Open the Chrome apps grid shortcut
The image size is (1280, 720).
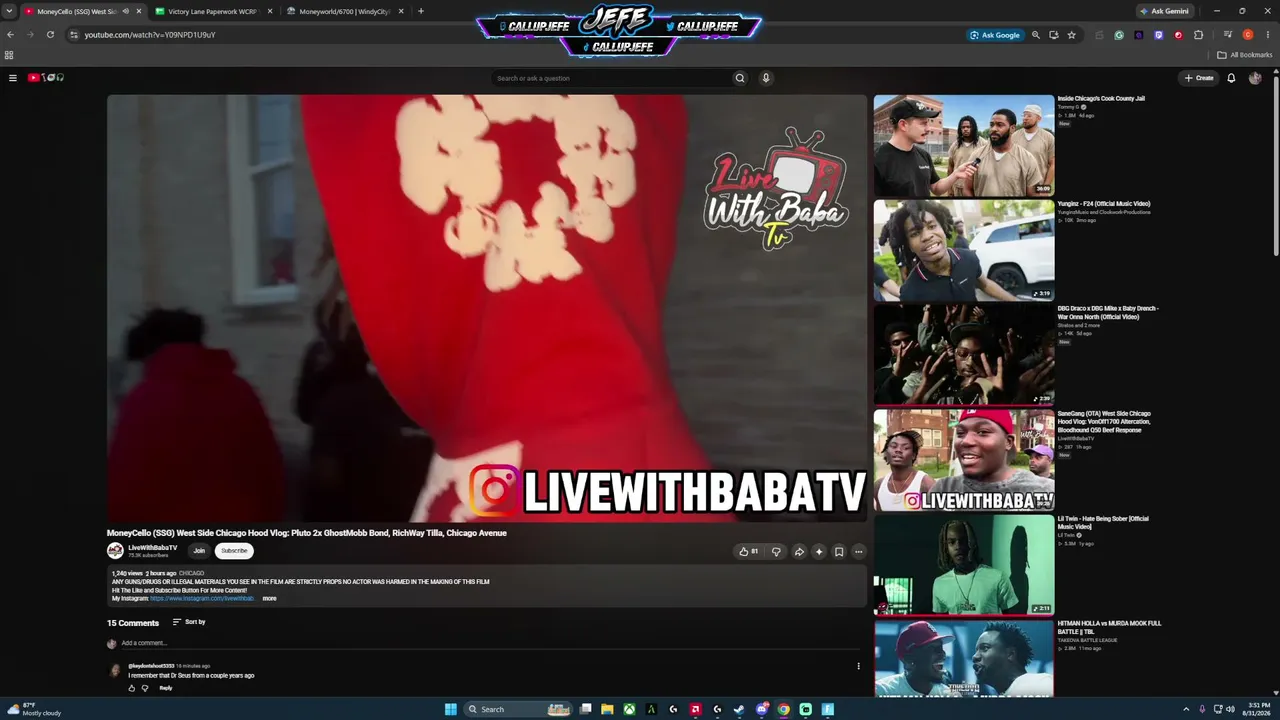(x=9, y=55)
